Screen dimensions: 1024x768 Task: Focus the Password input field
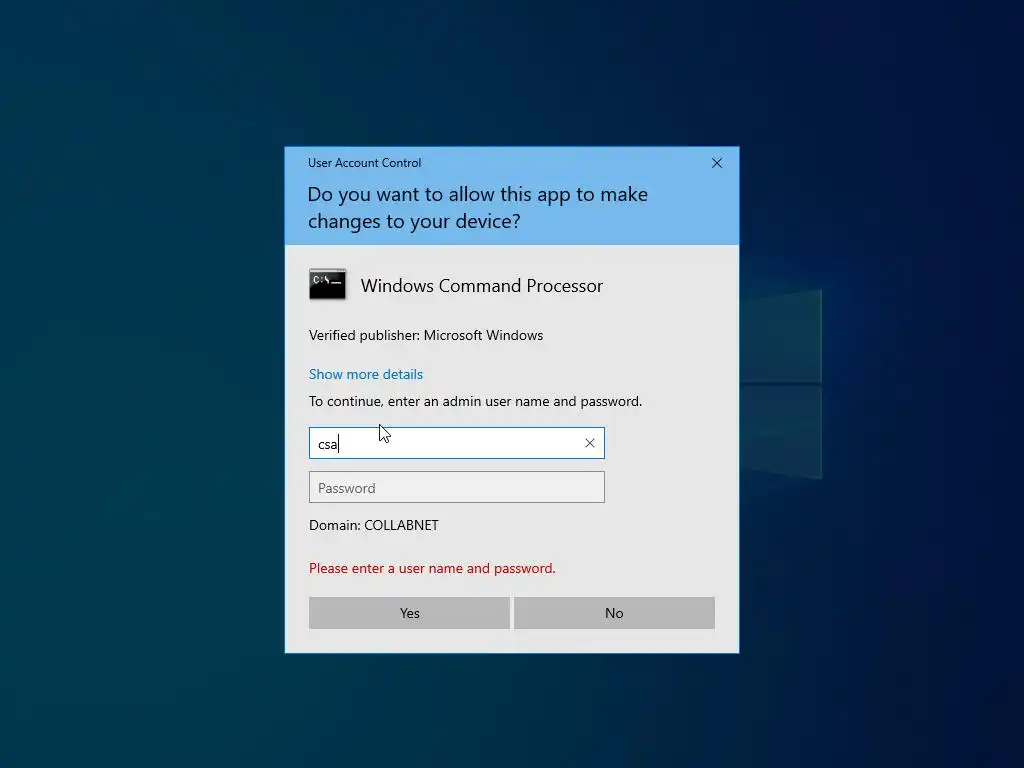[x=456, y=487]
